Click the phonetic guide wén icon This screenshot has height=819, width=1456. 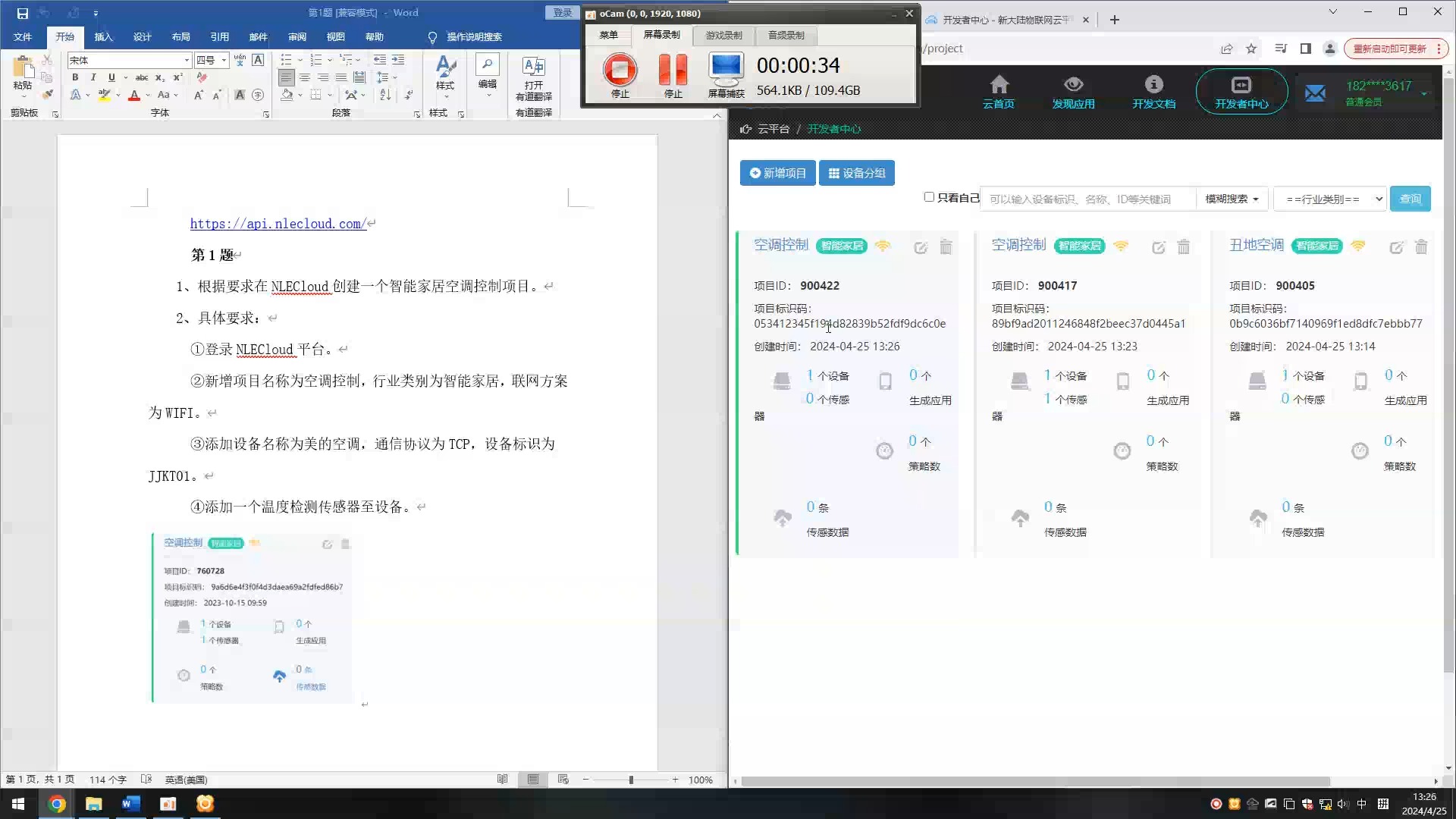(240, 60)
